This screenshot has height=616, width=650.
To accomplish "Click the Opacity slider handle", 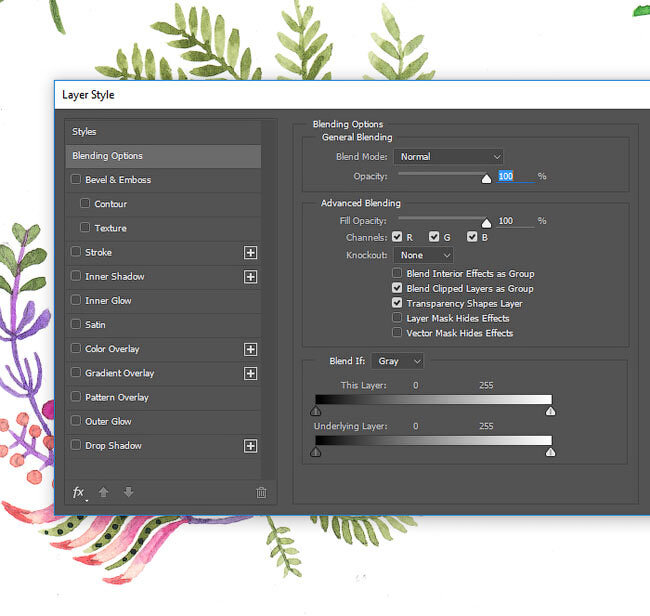I will click(x=486, y=179).
